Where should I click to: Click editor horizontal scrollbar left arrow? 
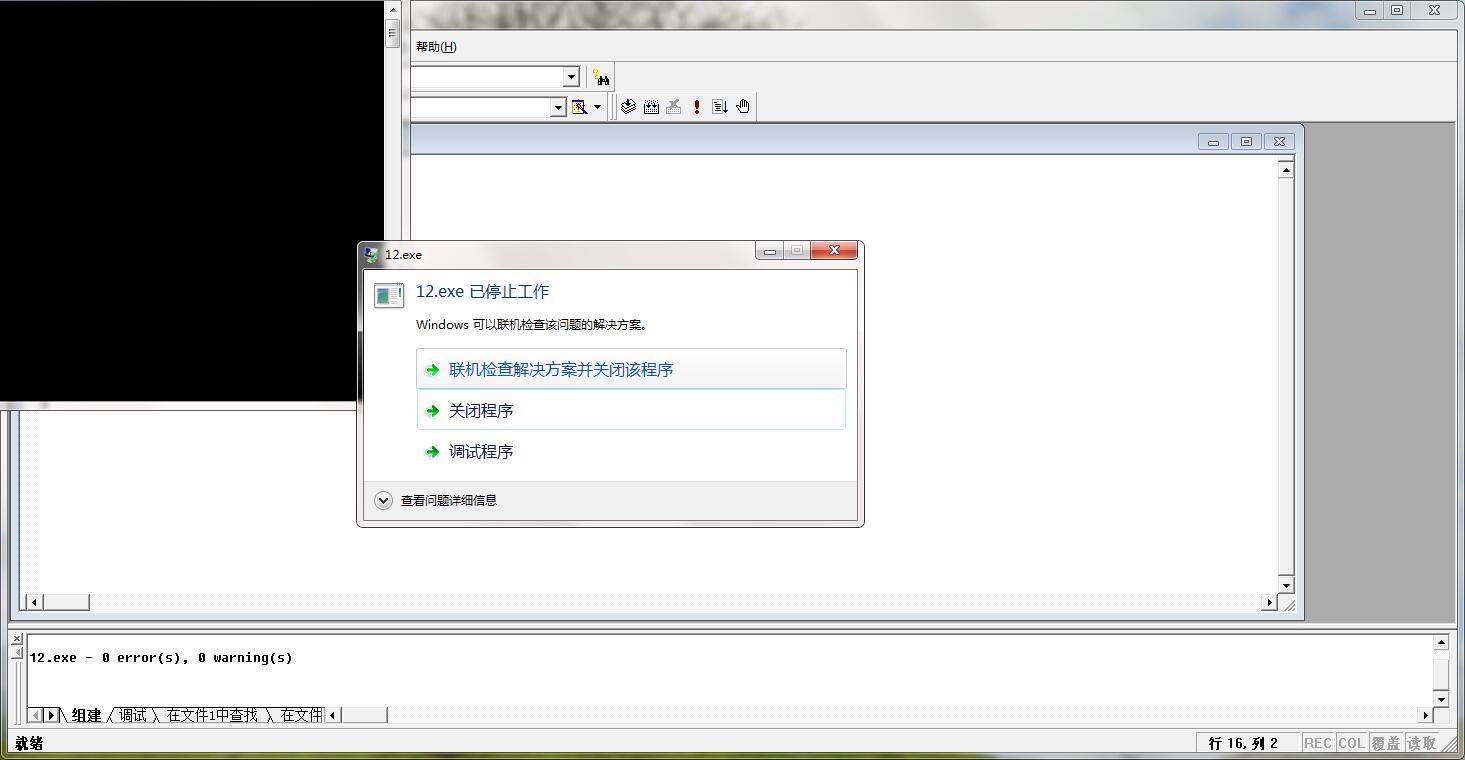(x=33, y=602)
